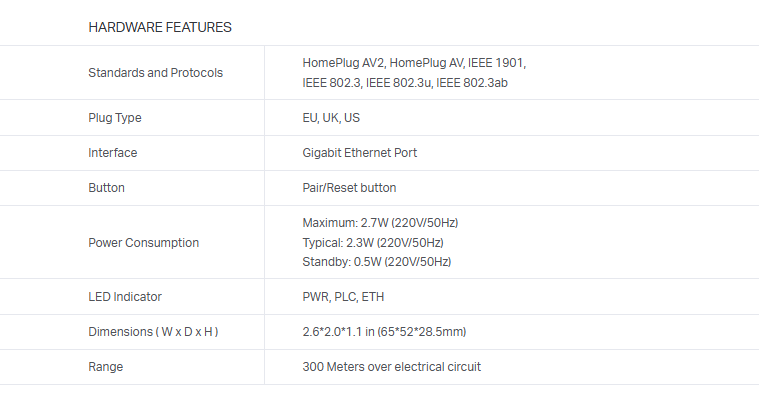Click the PWR, PLC, ETH value

pos(343,297)
